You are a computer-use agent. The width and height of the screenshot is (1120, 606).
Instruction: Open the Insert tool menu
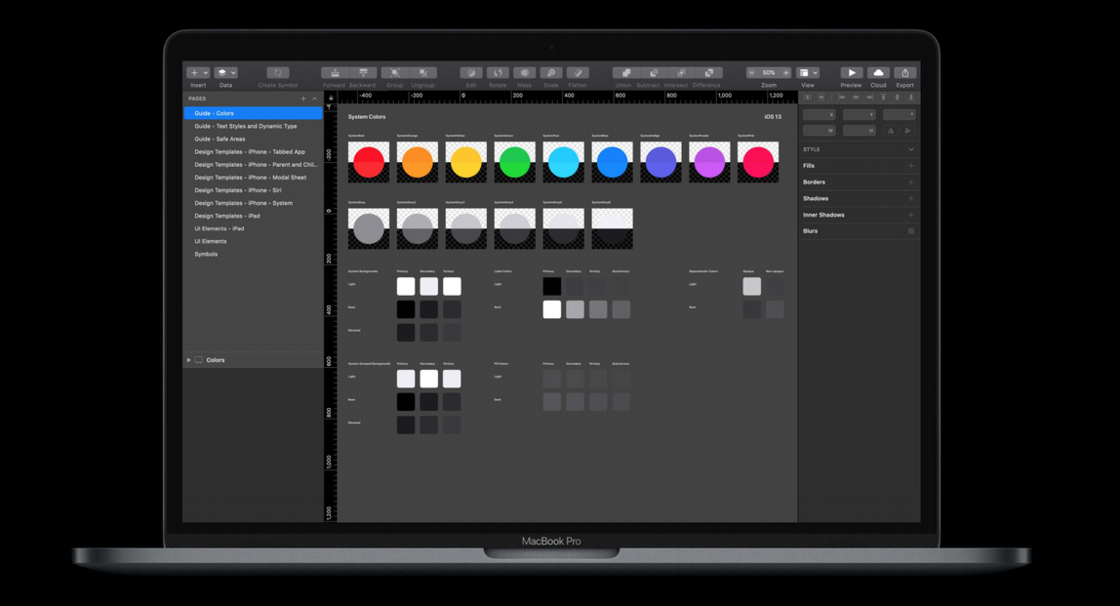click(x=198, y=73)
